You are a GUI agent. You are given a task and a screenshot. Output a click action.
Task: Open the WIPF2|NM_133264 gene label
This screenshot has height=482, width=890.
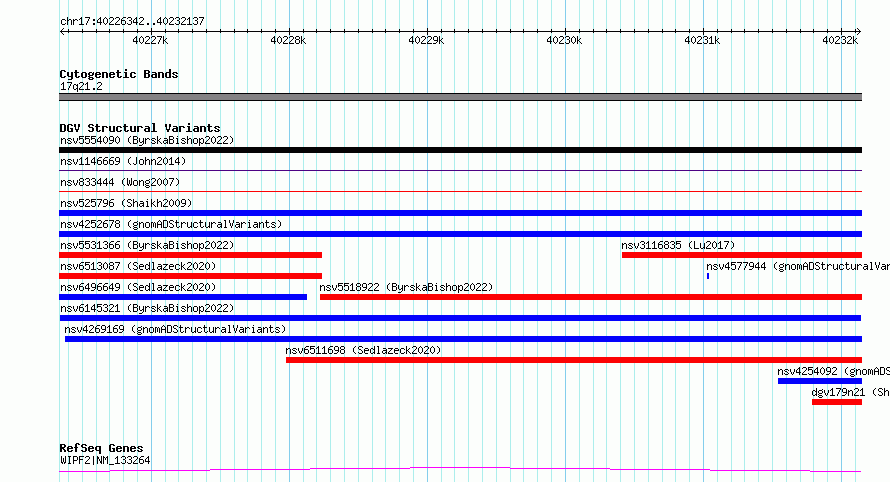tap(105, 460)
